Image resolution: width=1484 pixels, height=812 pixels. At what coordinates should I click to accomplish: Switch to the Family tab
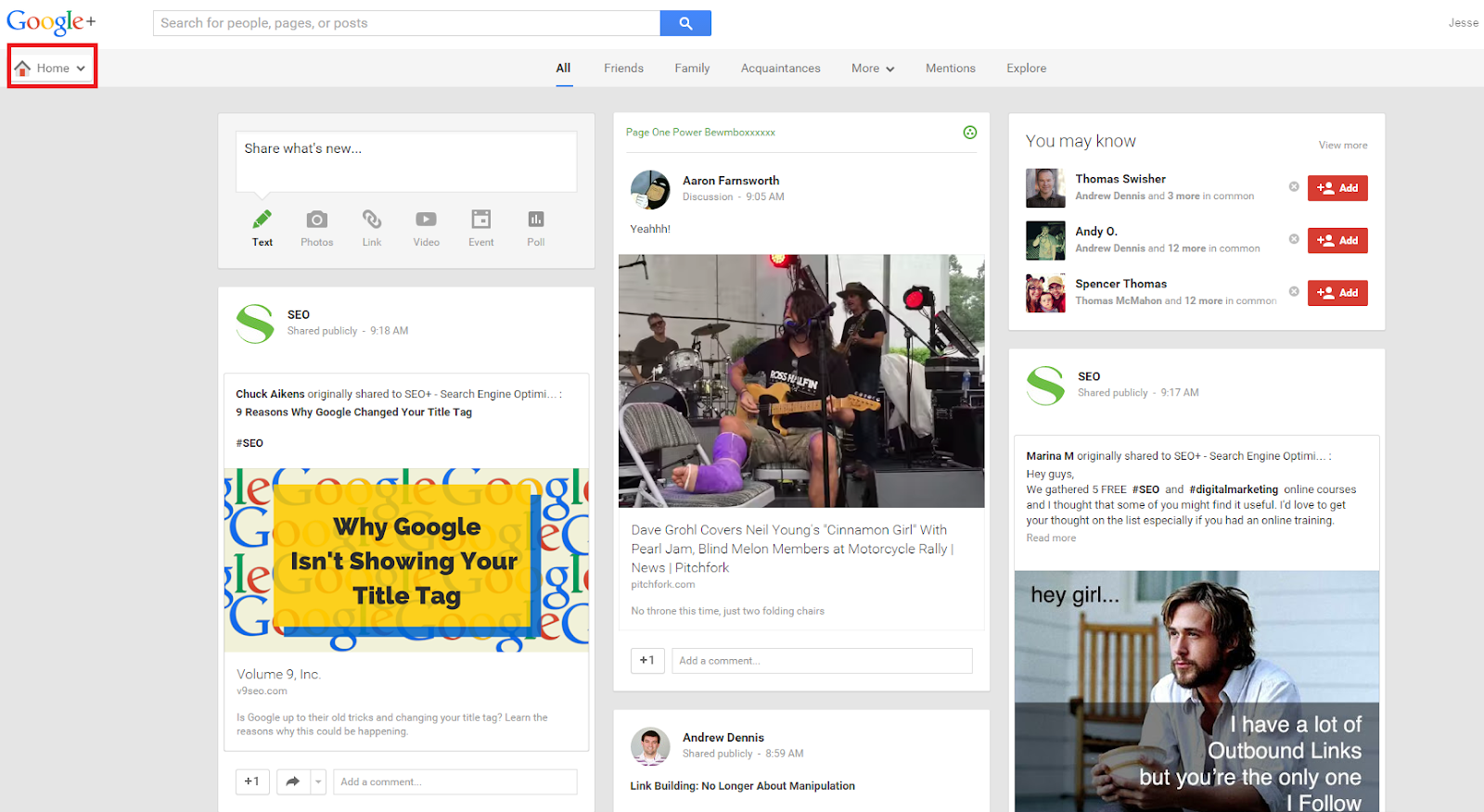pos(692,69)
